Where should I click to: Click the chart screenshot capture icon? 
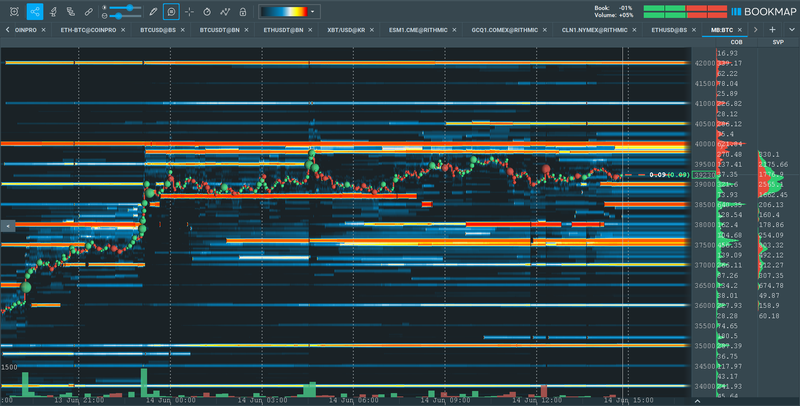pos(14,11)
